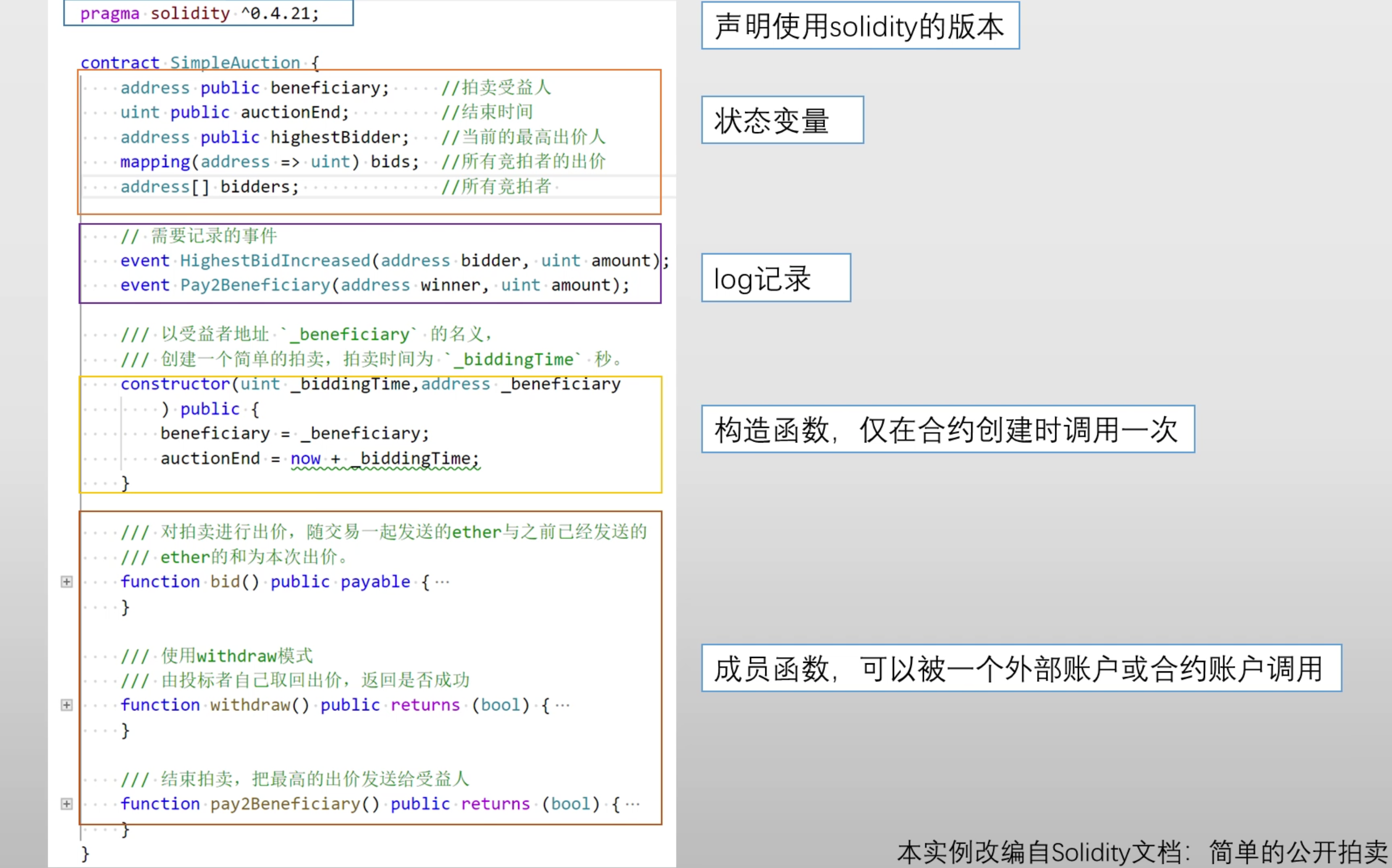This screenshot has height=868, width=1392.
Task: Click the ellipsis after pay2Beneficiary() brace
Action: pos(632,804)
